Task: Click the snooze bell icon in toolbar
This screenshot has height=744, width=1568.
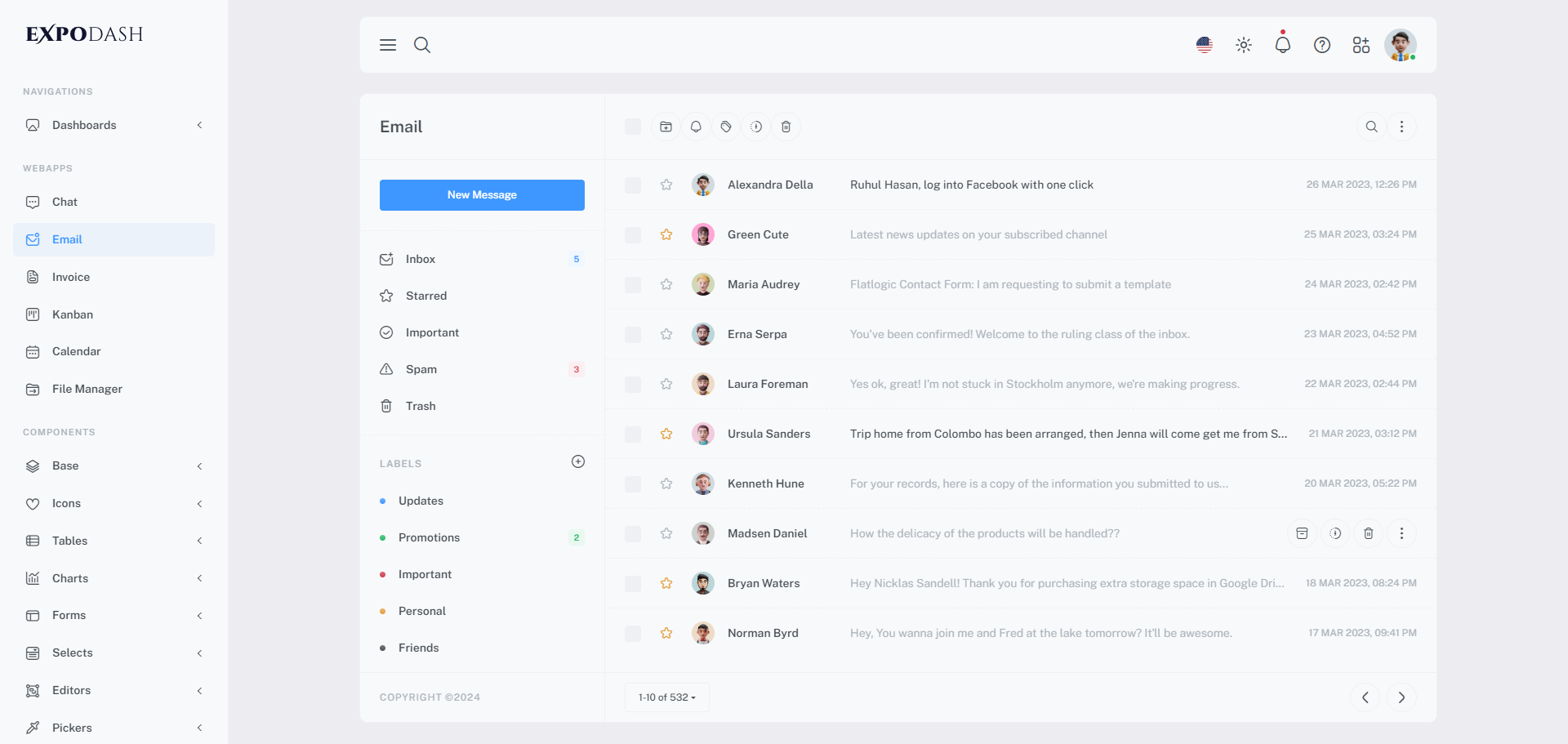Action: (x=696, y=127)
